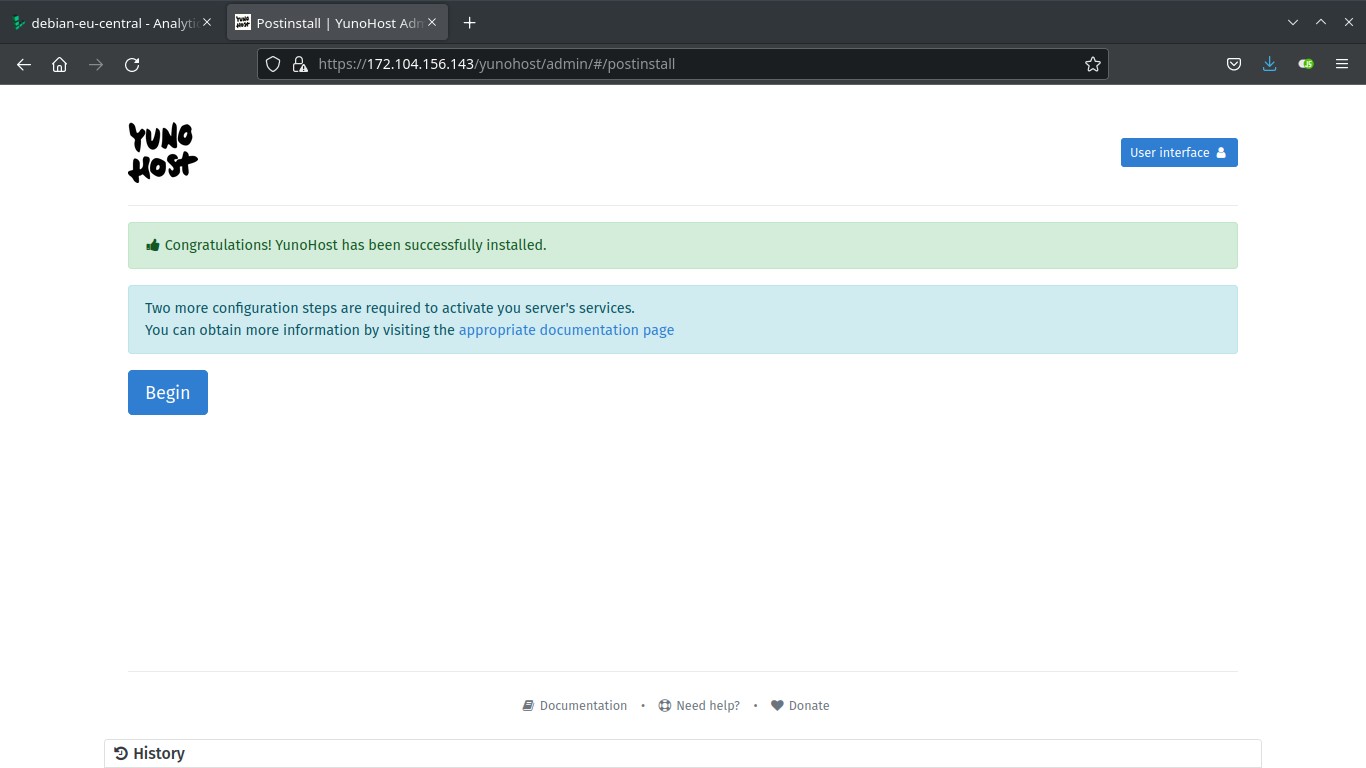The image size is (1366, 768).
Task: Click the Donate heart link
Action: click(800, 705)
